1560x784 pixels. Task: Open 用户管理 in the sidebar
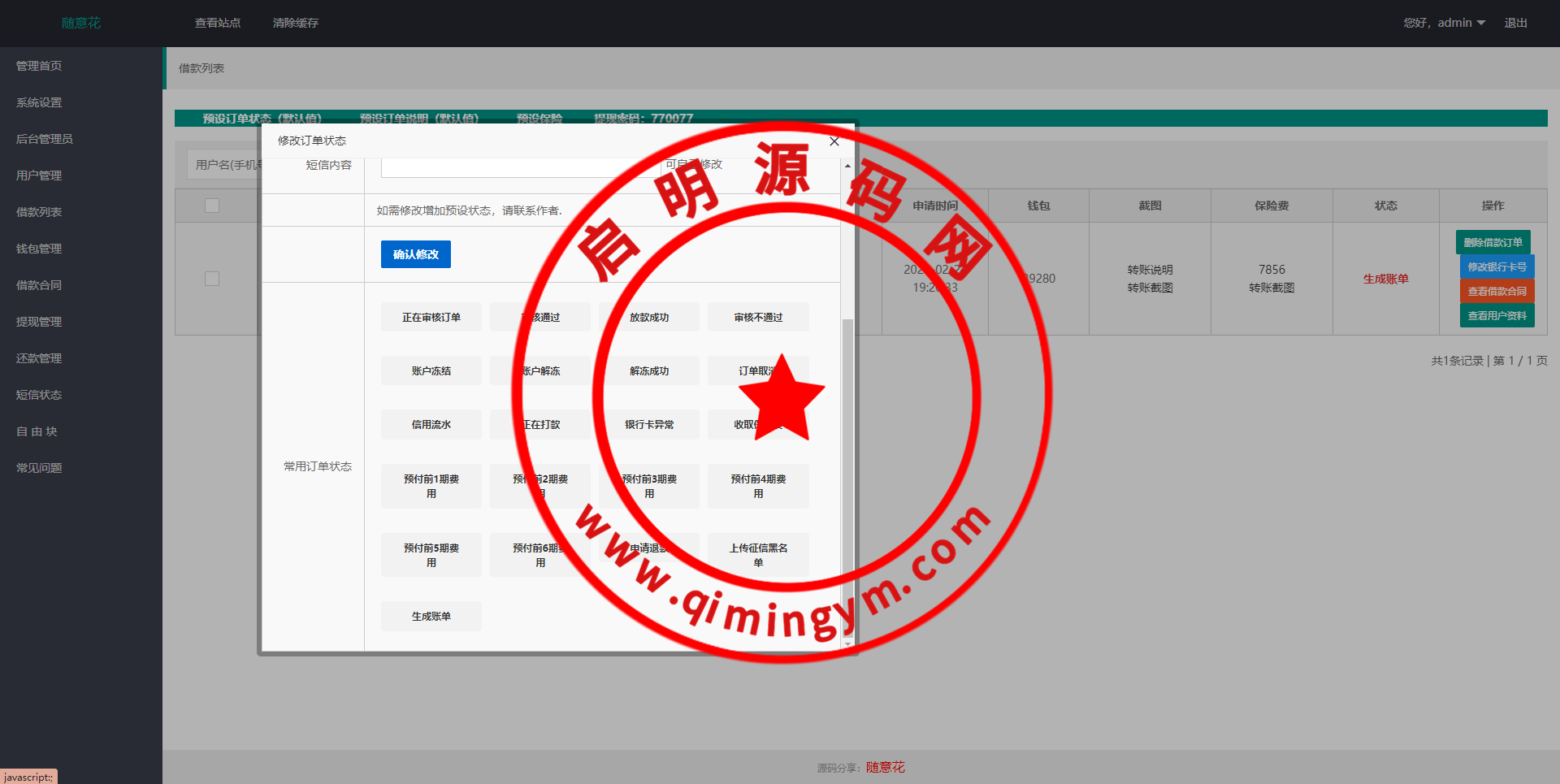[39, 175]
